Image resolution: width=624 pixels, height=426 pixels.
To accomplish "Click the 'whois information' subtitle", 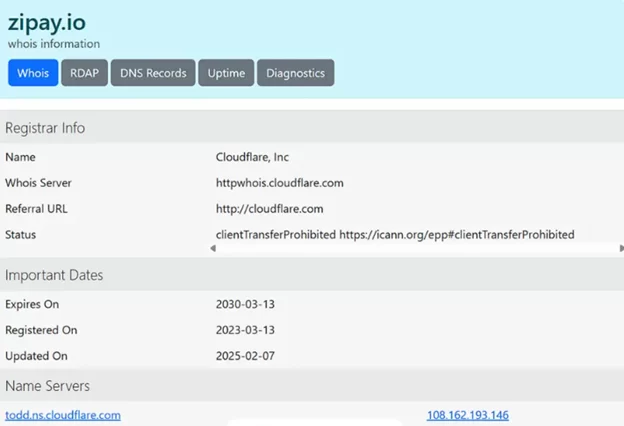I will click(54, 44).
